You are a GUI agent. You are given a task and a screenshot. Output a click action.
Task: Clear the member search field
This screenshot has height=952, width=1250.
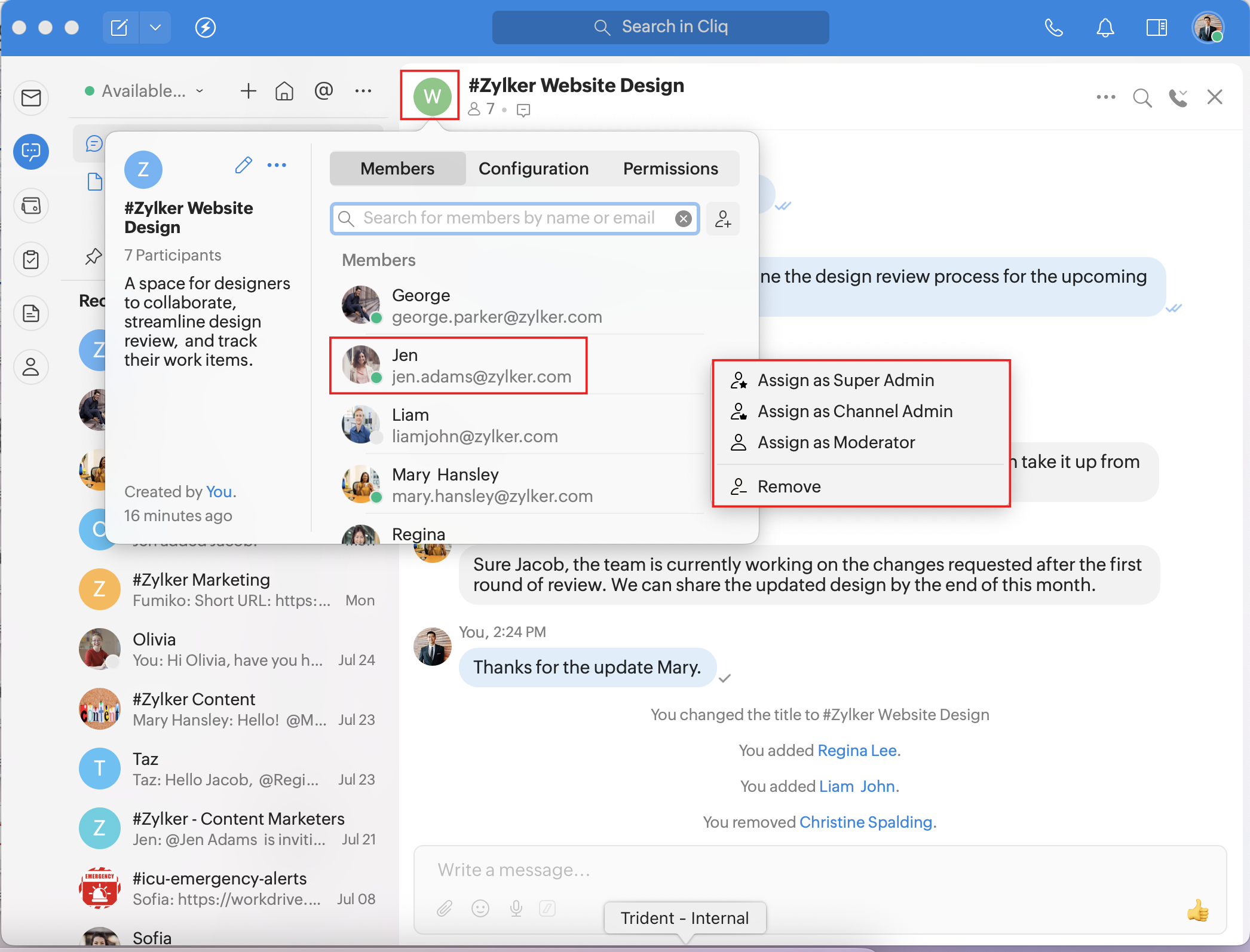tap(684, 219)
